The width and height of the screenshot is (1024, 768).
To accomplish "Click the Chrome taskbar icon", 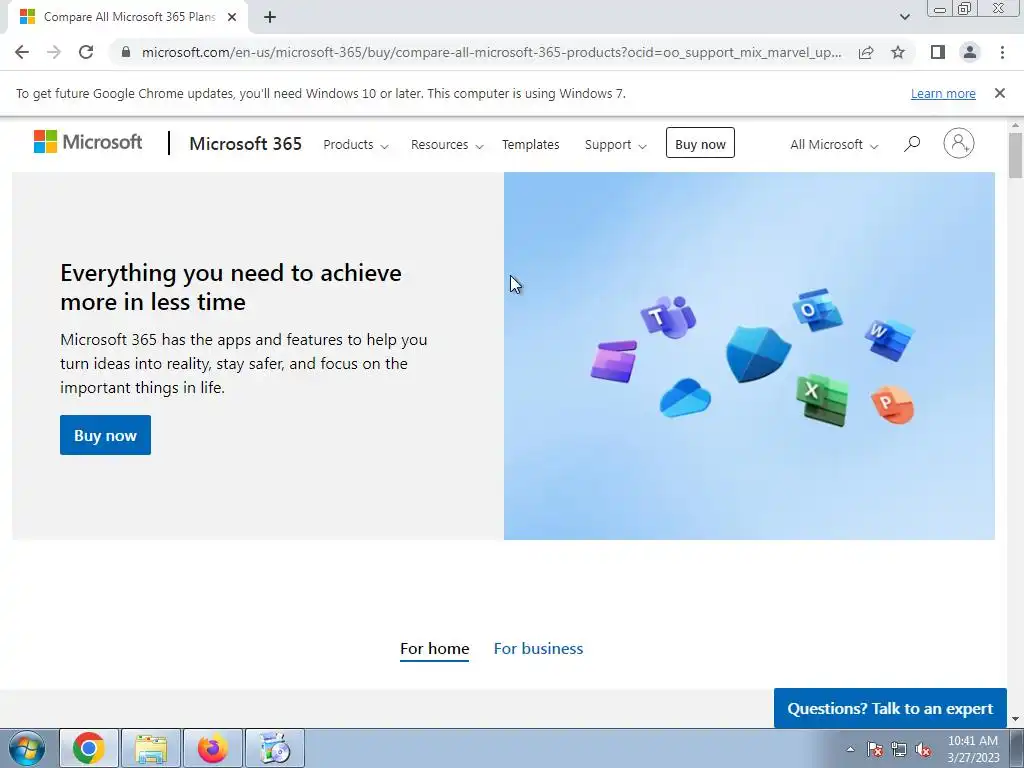I will [x=89, y=748].
